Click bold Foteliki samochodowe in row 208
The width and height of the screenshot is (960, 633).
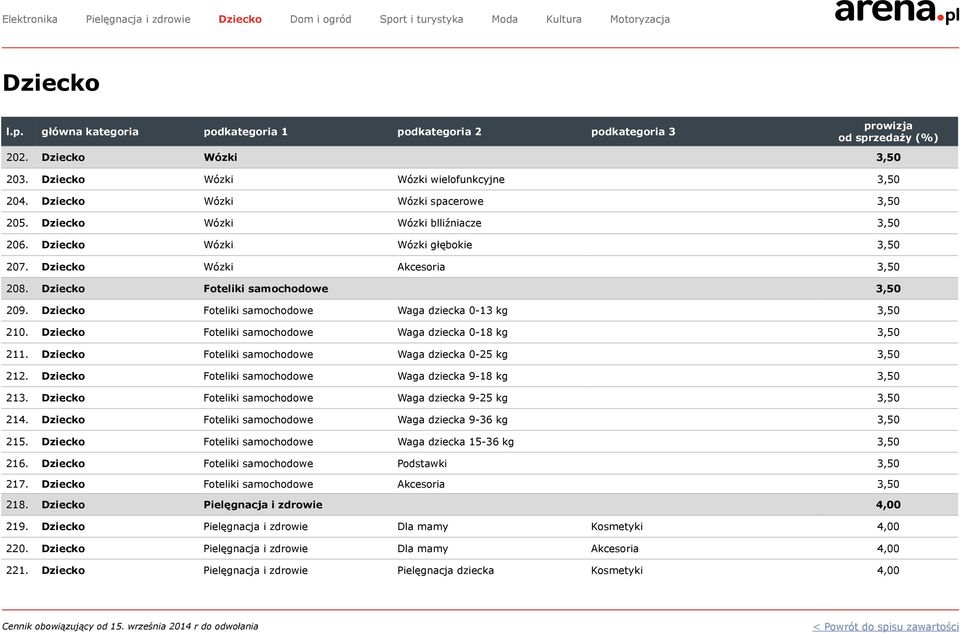click(x=266, y=288)
